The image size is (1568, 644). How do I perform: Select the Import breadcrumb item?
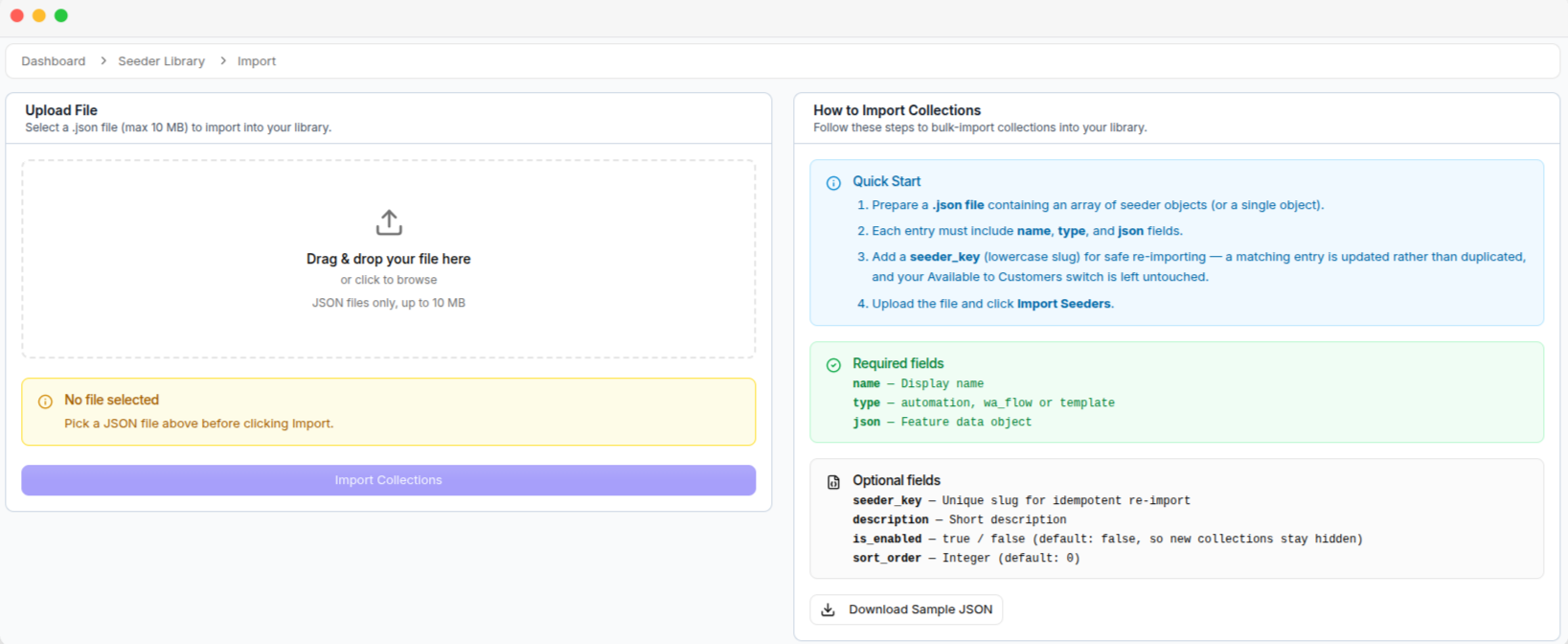(x=257, y=61)
